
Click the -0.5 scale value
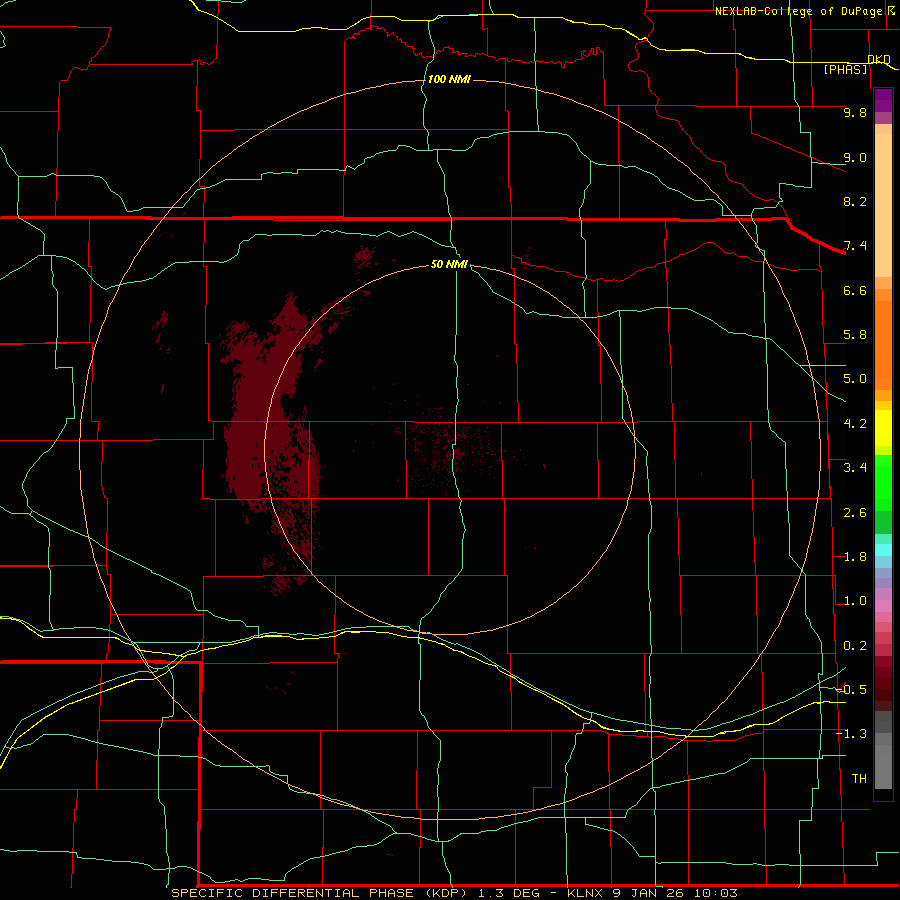pyautogui.click(x=851, y=690)
